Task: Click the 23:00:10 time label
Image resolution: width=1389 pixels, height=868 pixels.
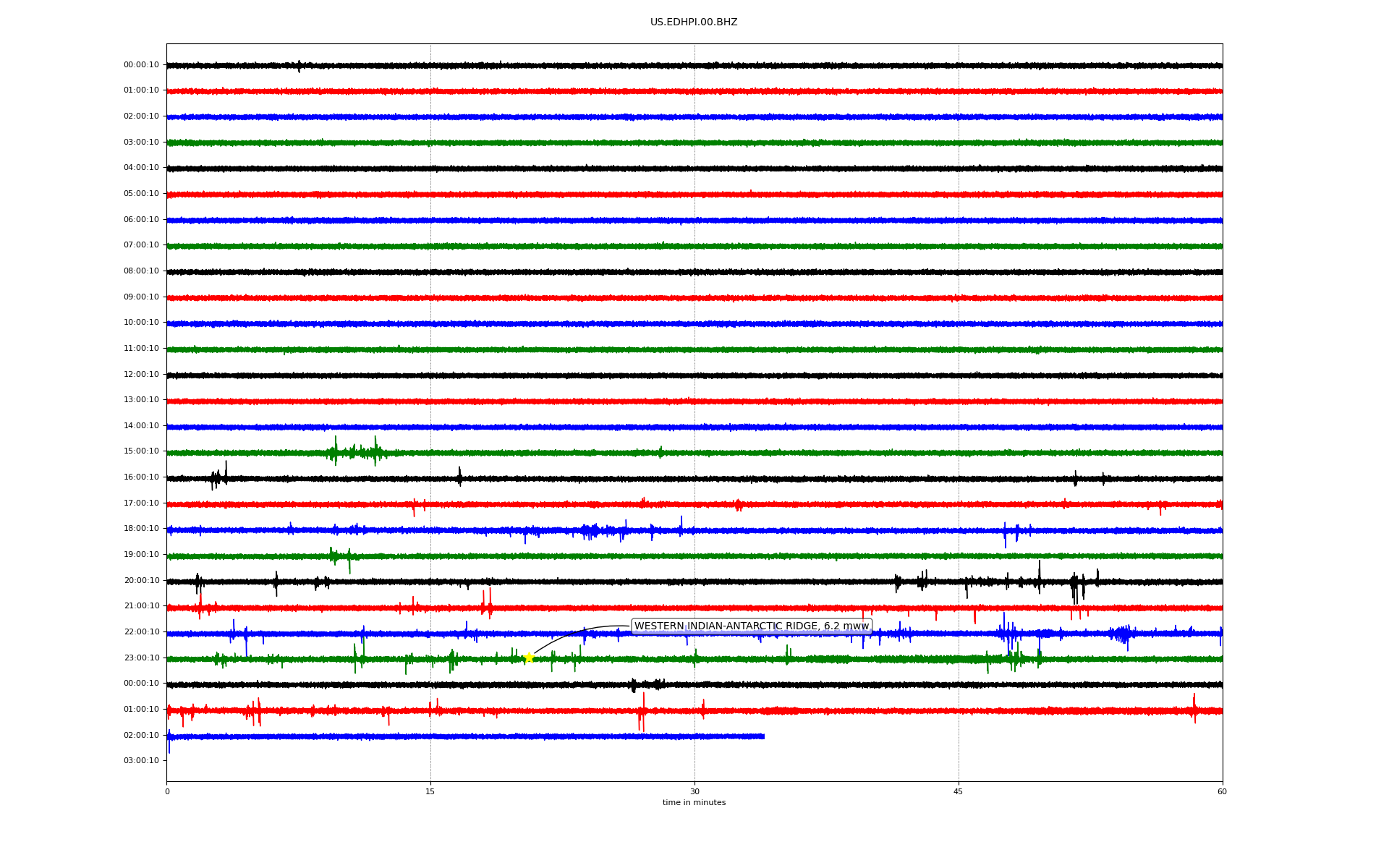Action: 141,658
